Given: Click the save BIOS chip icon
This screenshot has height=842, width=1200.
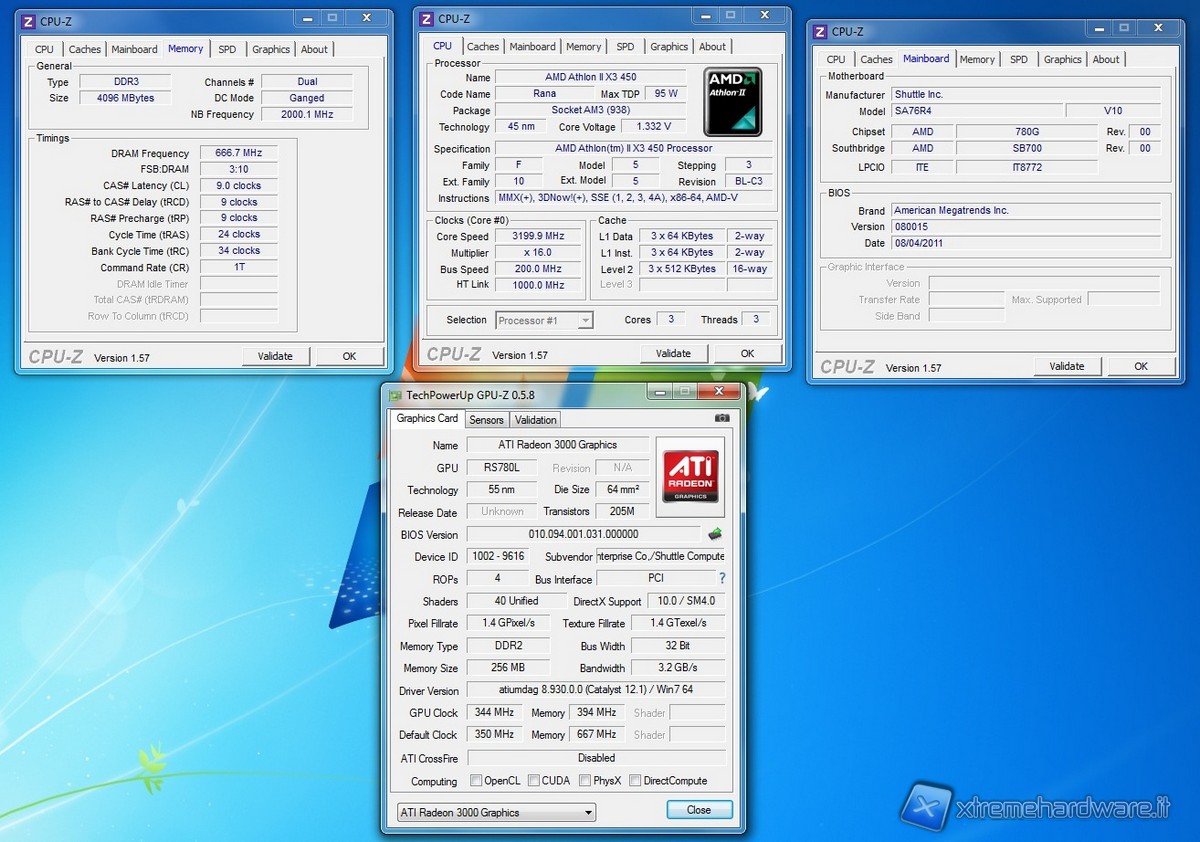Looking at the screenshot, I should [715, 534].
